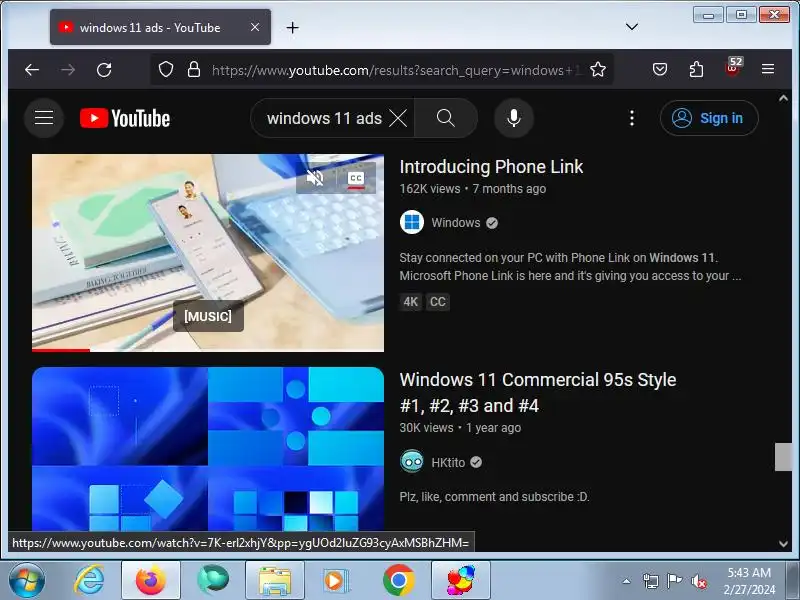Click the muted volume tray icon

pos(698,581)
